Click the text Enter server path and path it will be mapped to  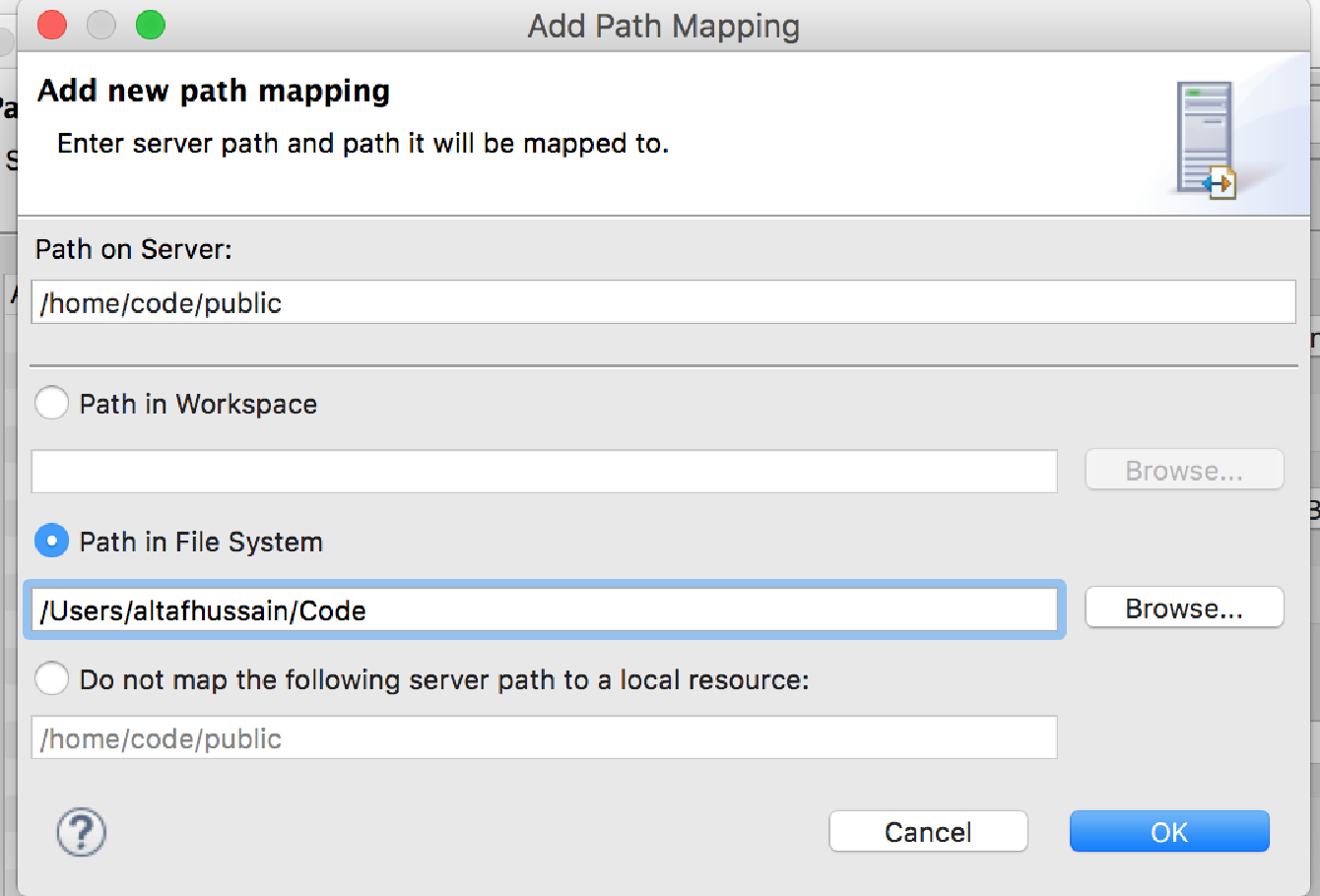tap(363, 144)
